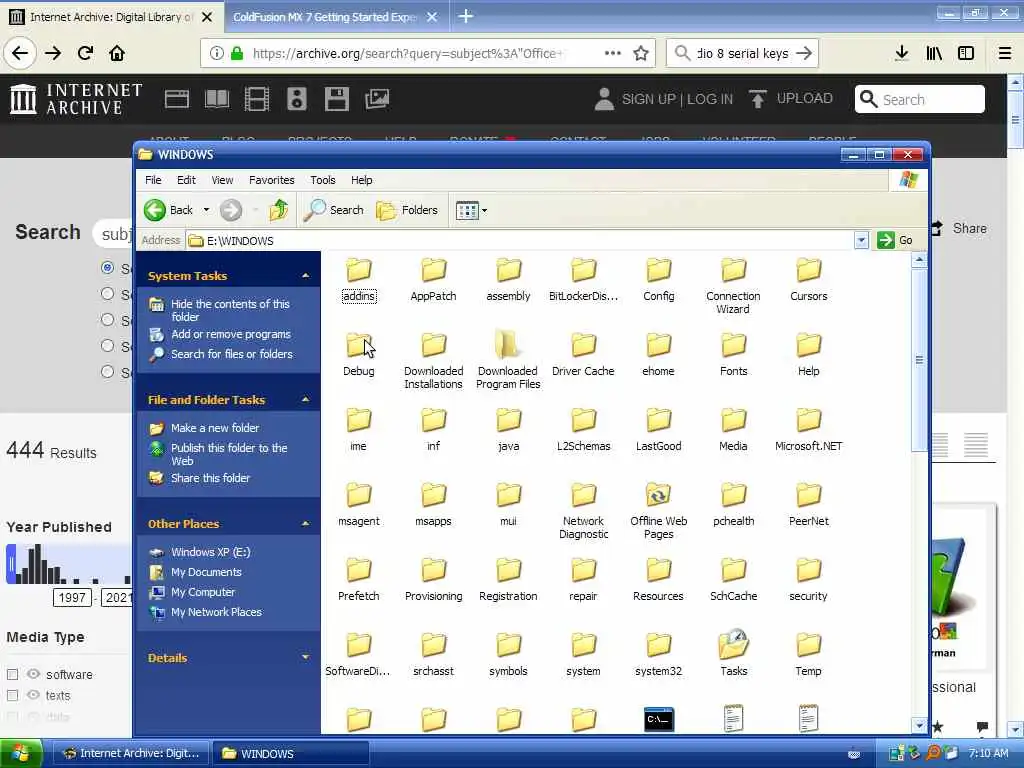Viewport: 1024px width, 768px height.
Task: Open Internet Archive software floppy icon
Action: 337,99
